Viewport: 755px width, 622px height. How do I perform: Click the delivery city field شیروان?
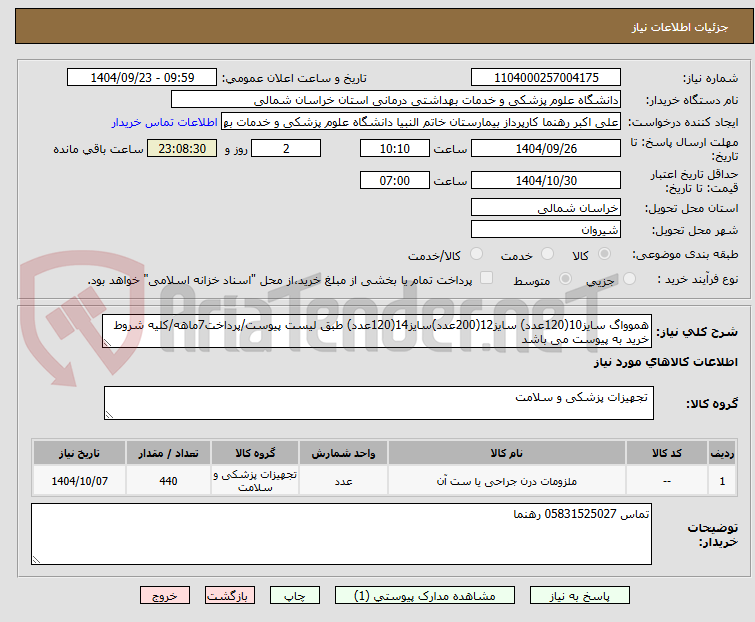546,230
